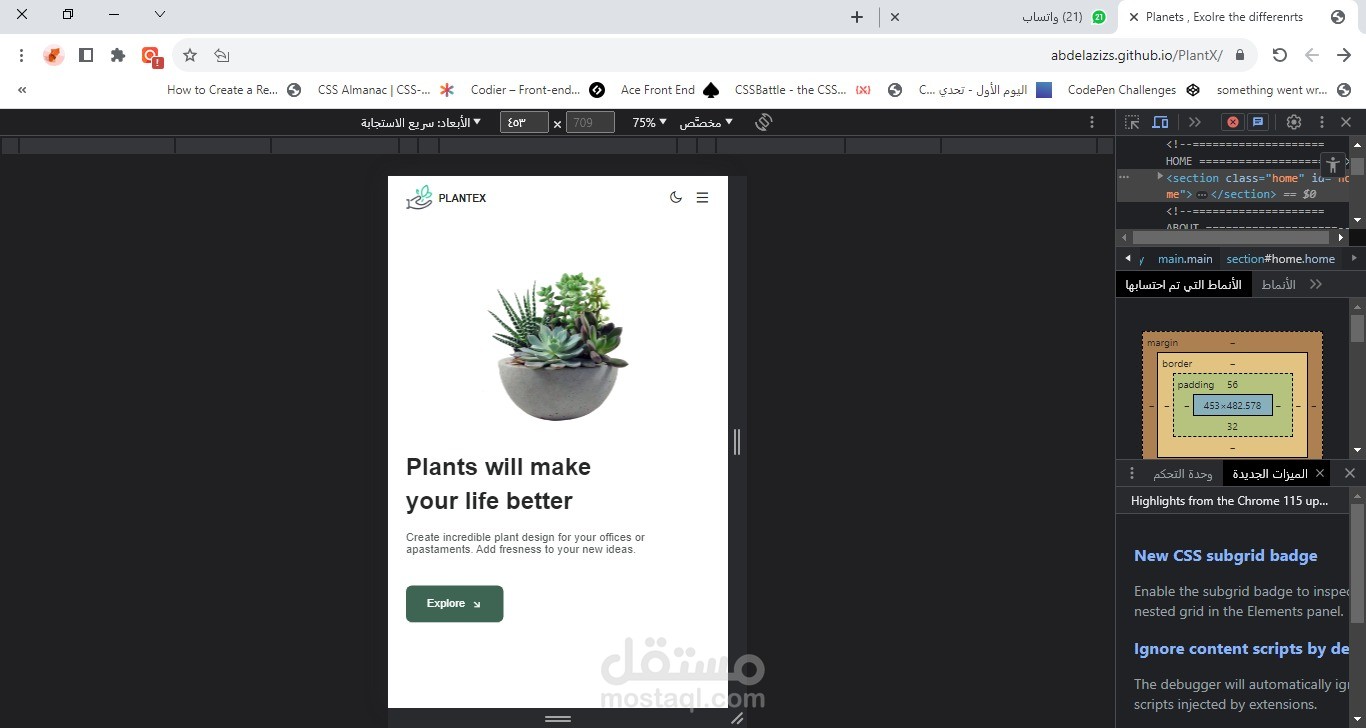Toggle dark mode with the moon icon

[676, 197]
